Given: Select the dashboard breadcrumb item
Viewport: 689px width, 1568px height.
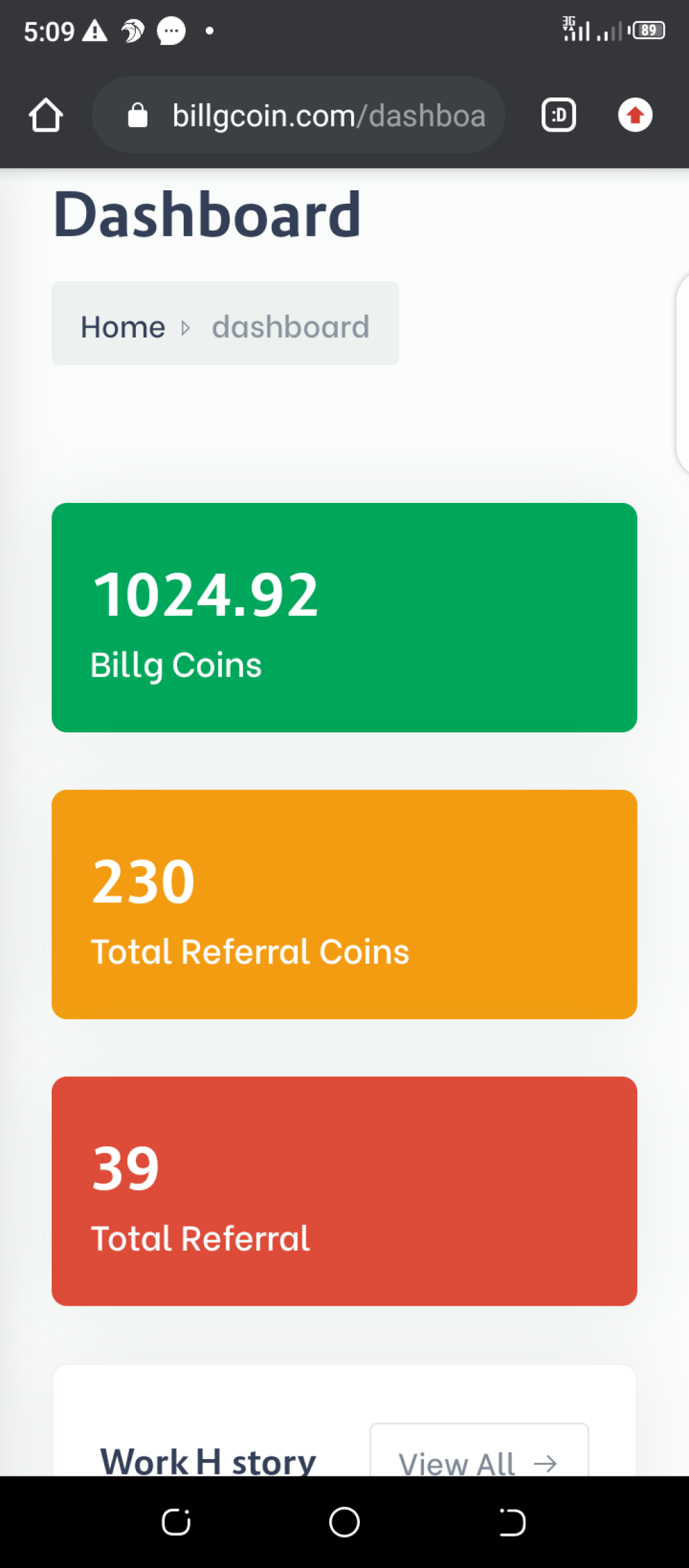Looking at the screenshot, I should click(291, 327).
